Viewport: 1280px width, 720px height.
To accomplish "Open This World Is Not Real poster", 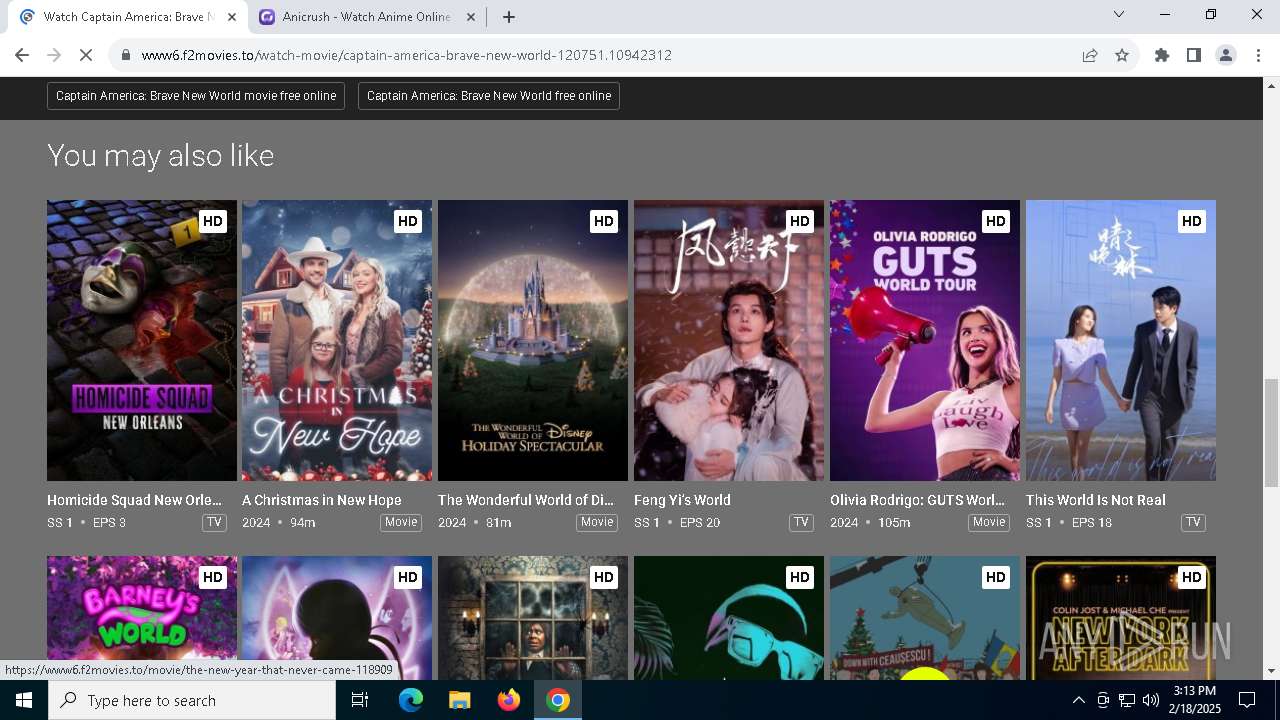I will tap(1121, 340).
